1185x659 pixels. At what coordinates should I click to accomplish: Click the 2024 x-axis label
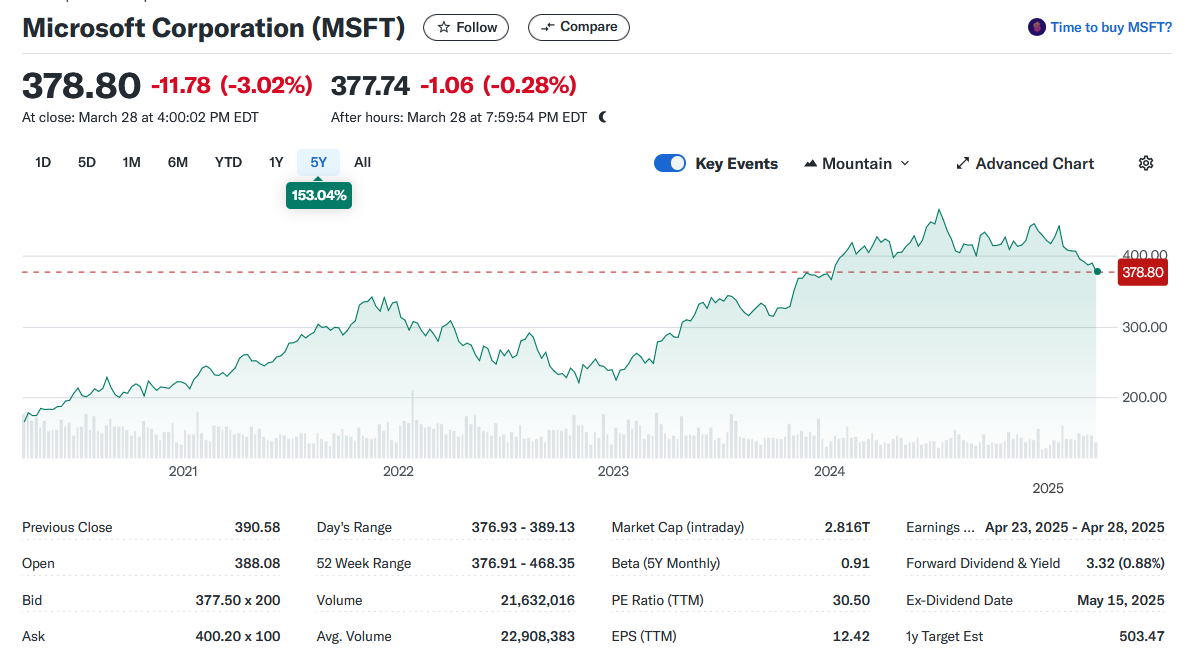(x=829, y=471)
